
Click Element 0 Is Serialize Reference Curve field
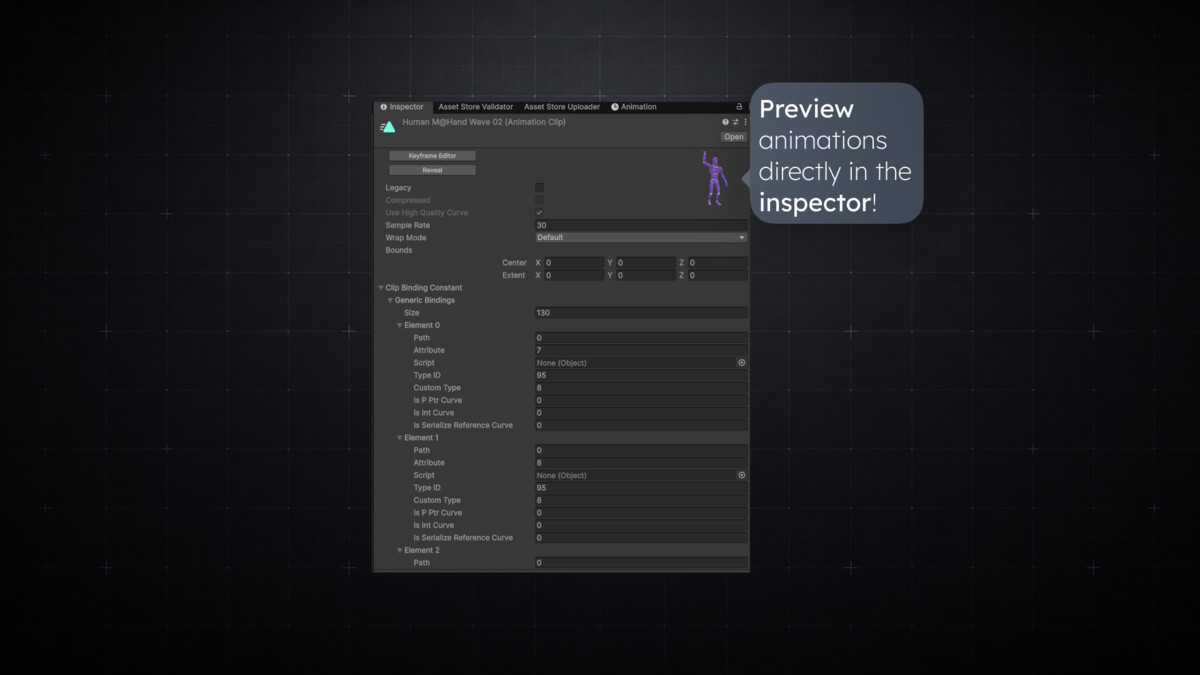641,426
